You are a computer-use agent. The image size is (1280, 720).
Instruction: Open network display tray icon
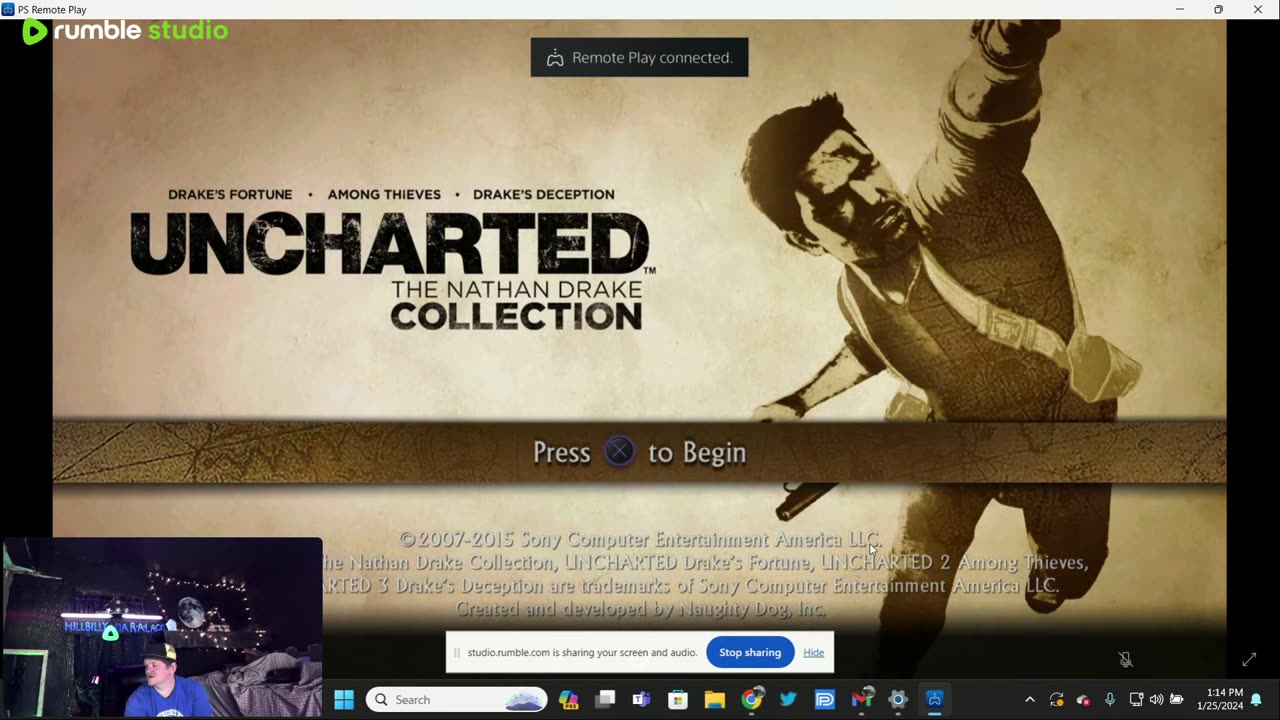(x=1136, y=700)
